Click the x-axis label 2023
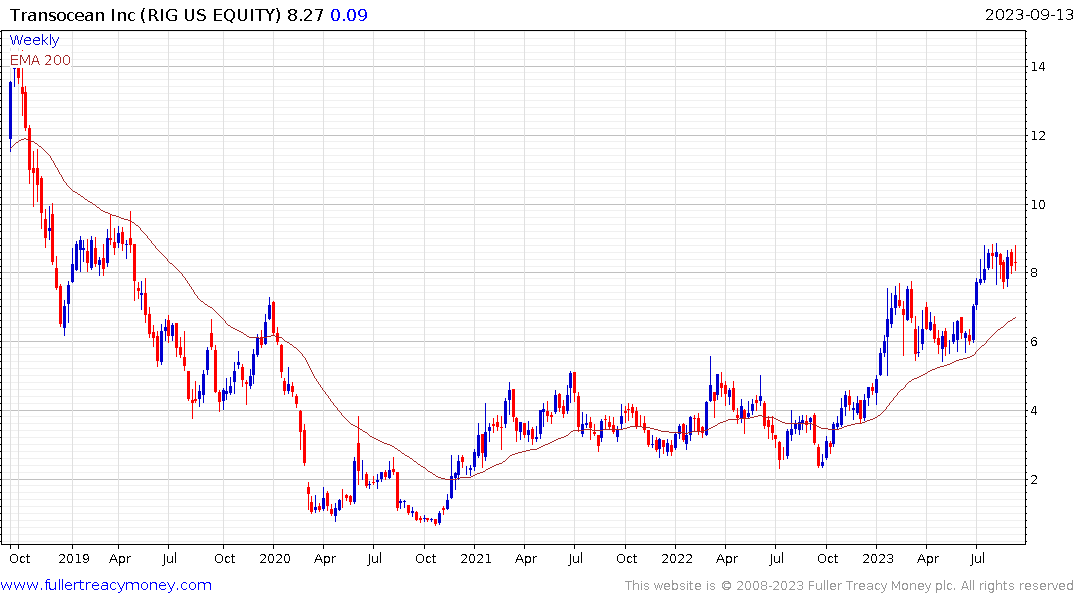This screenshot has height=600, width=1075. [x=878, y=558]
